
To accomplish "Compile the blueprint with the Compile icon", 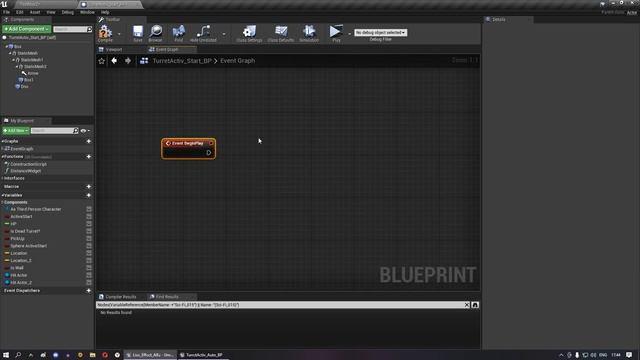I will pos(105,32).
